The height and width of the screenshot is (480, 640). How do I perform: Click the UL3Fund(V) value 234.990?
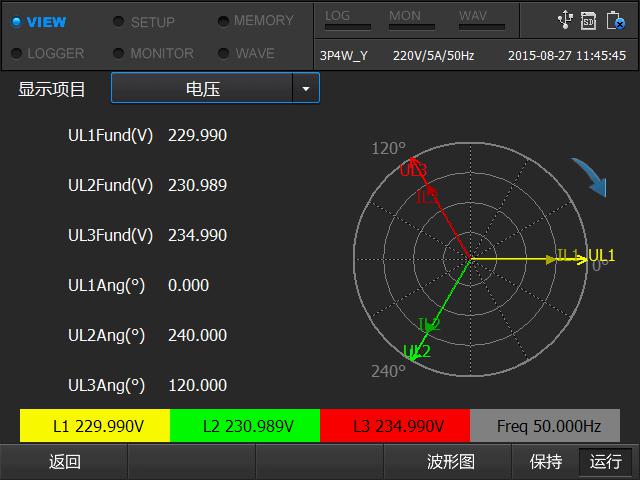(x=198, y=235)
